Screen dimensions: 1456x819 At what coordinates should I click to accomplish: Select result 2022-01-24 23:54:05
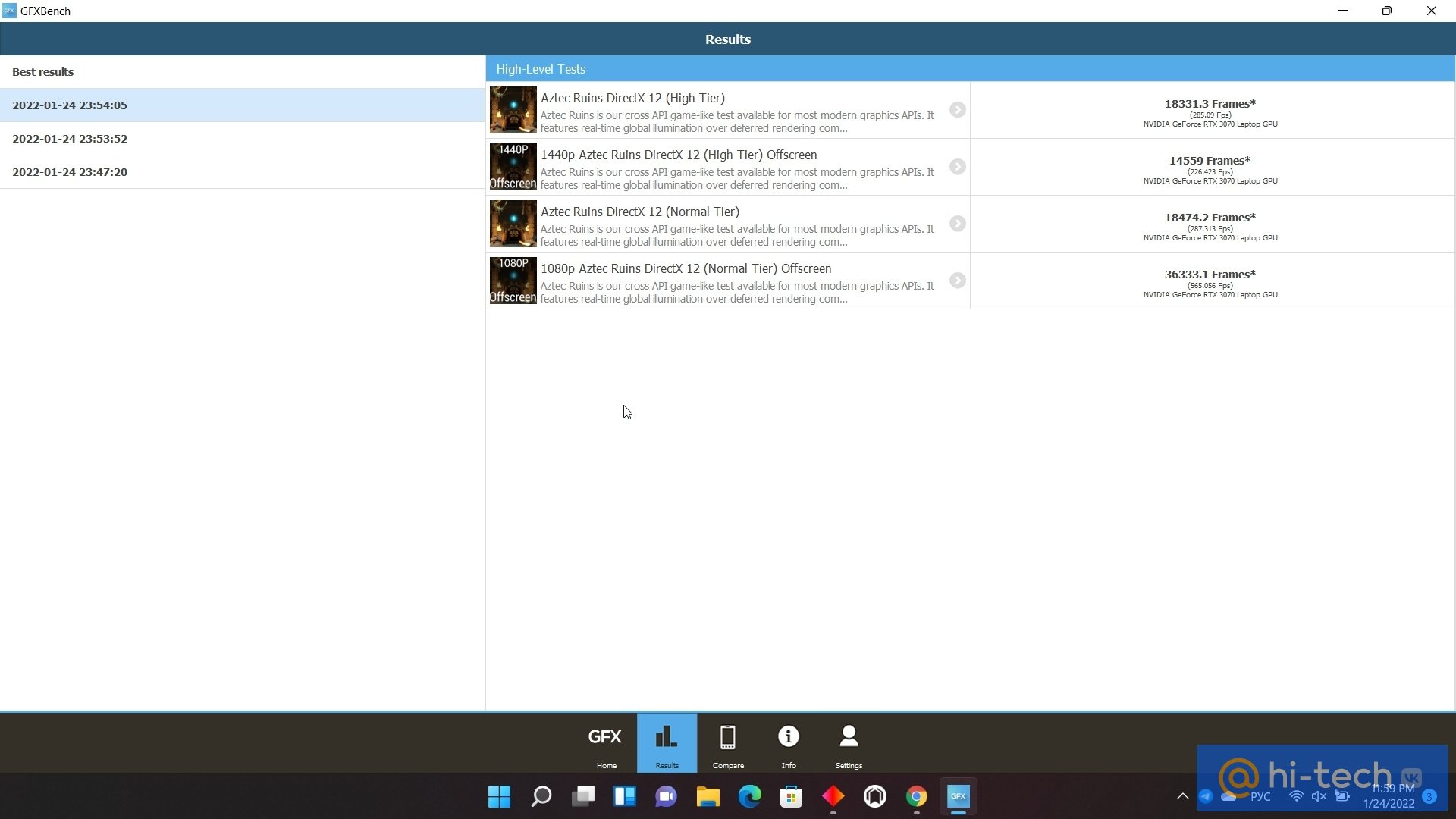[242, 105]
